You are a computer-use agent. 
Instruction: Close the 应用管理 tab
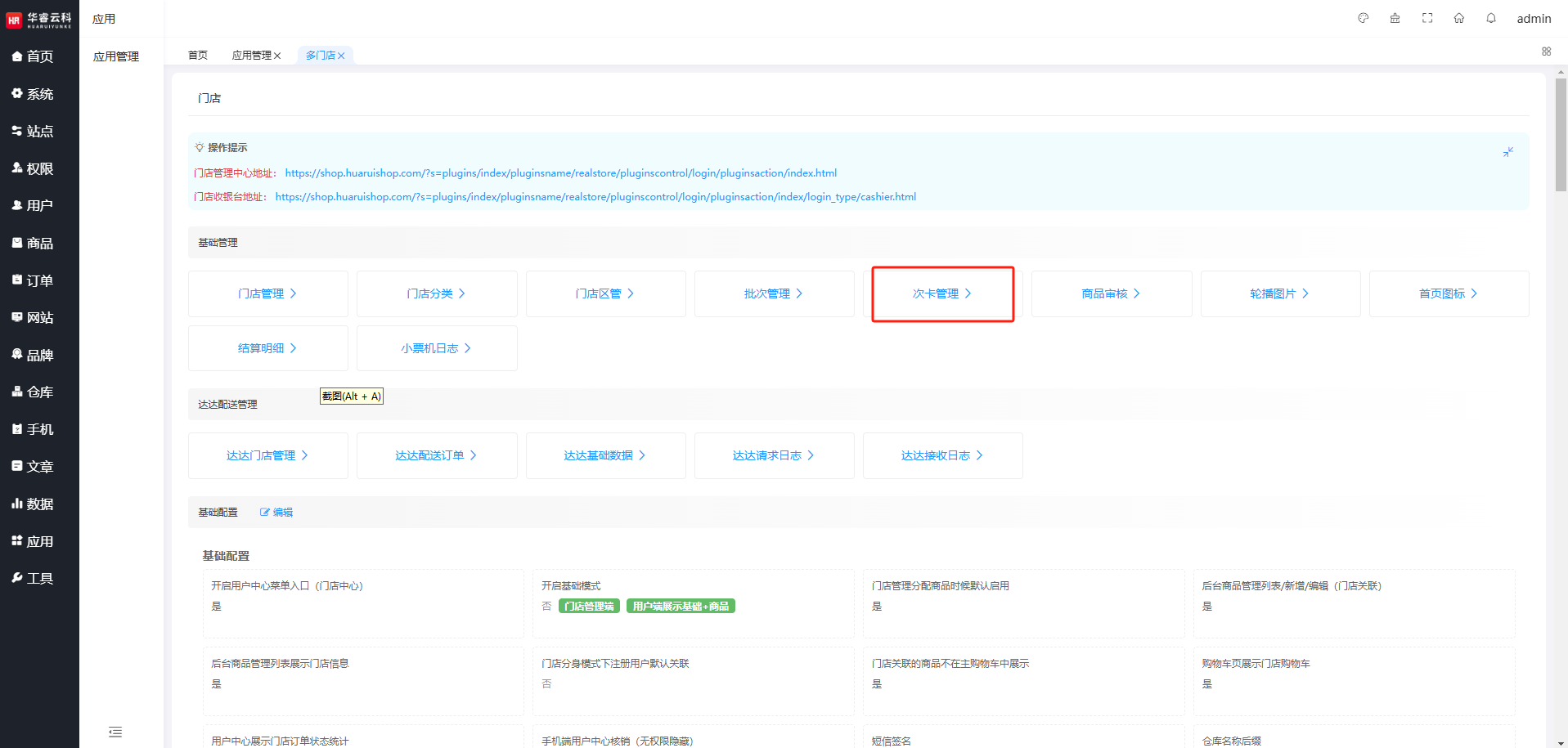[x=277, y=56]
